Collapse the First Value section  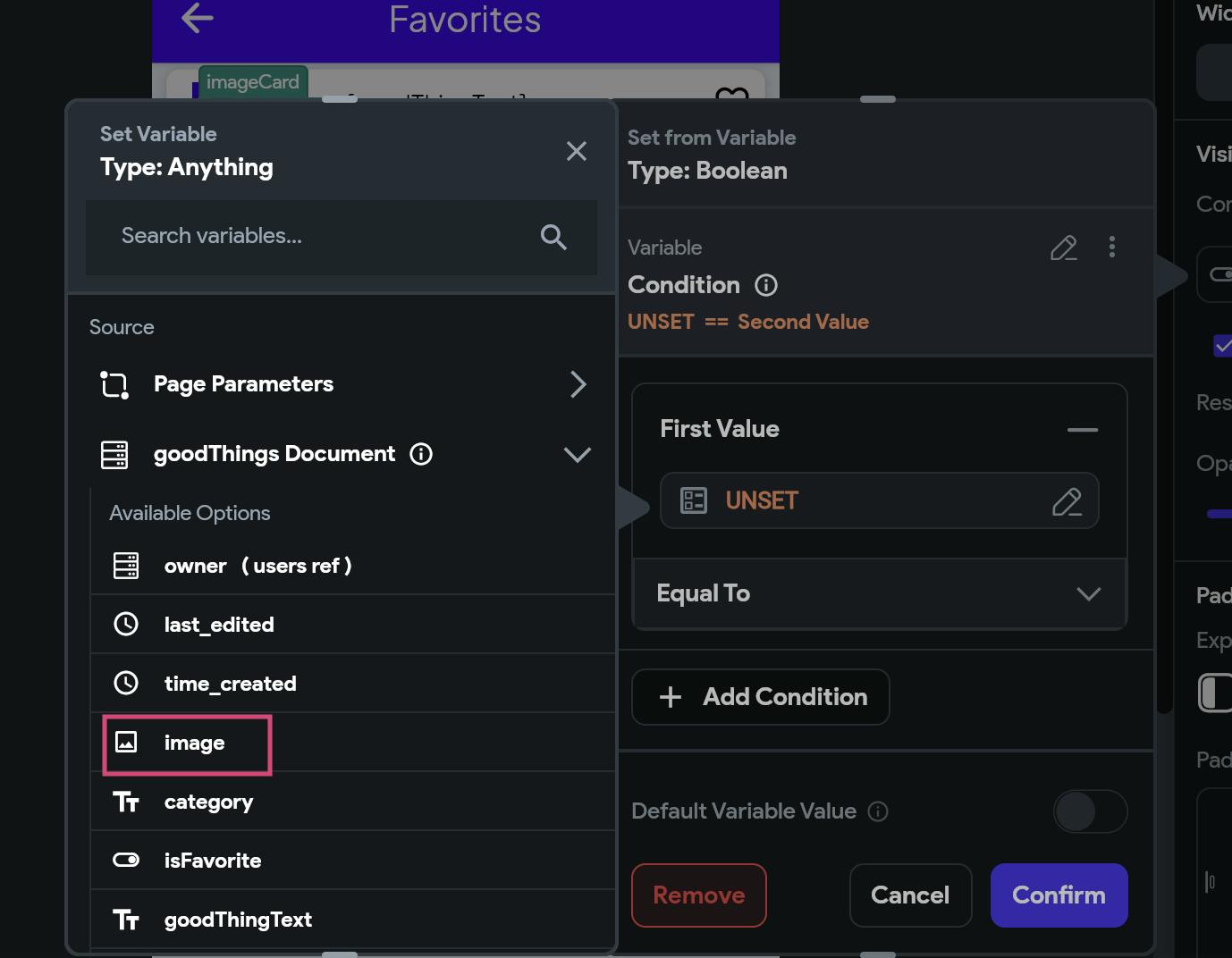[x=1082, y=430]
